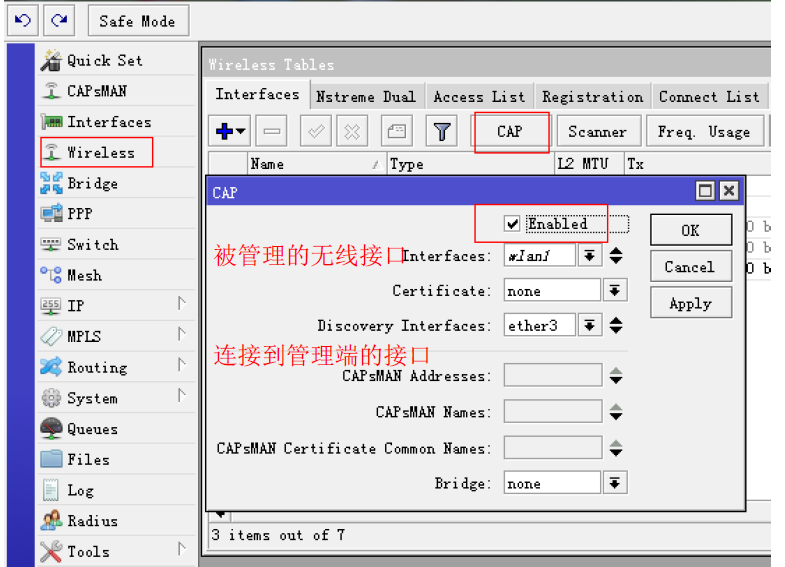Screen dimensions: 785x567
Task: Expand Routing submenu arrow
Action: pyautogui.click(x=182, y=365)
